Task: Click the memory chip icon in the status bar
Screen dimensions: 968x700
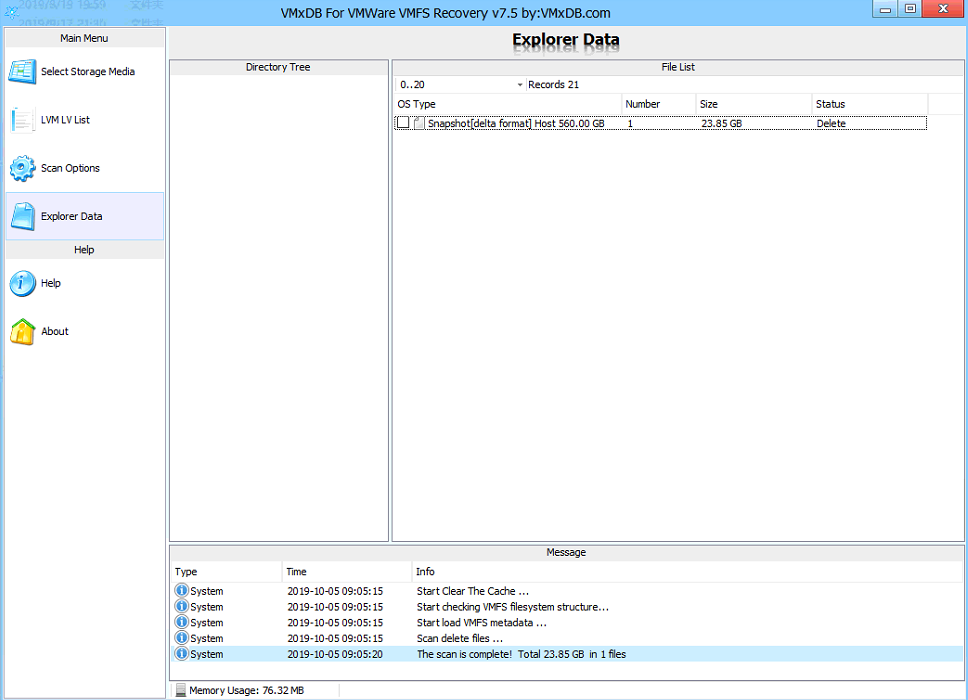Action: pos(180,690)
